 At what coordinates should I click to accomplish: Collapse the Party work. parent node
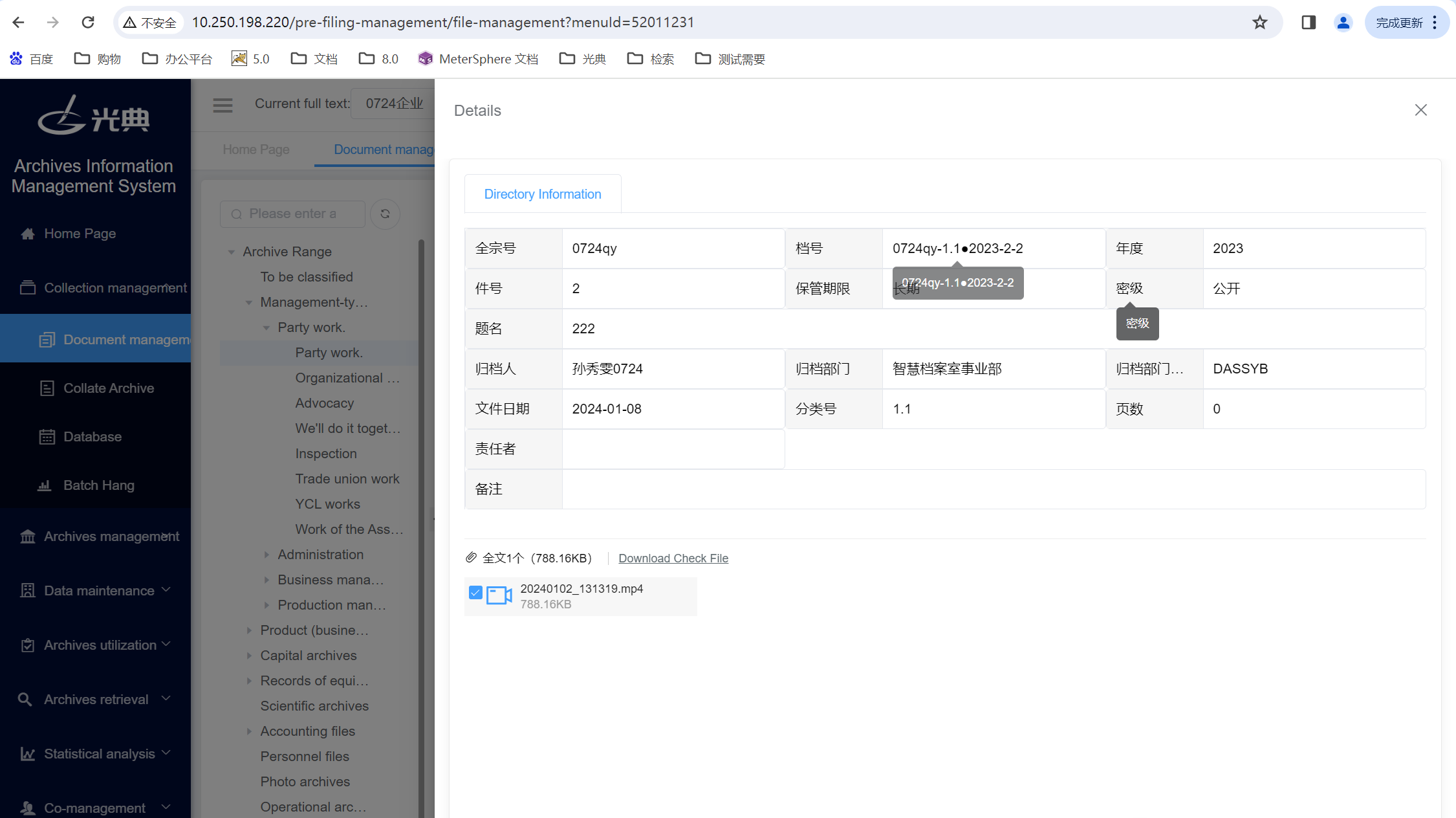tap(266, 327)
